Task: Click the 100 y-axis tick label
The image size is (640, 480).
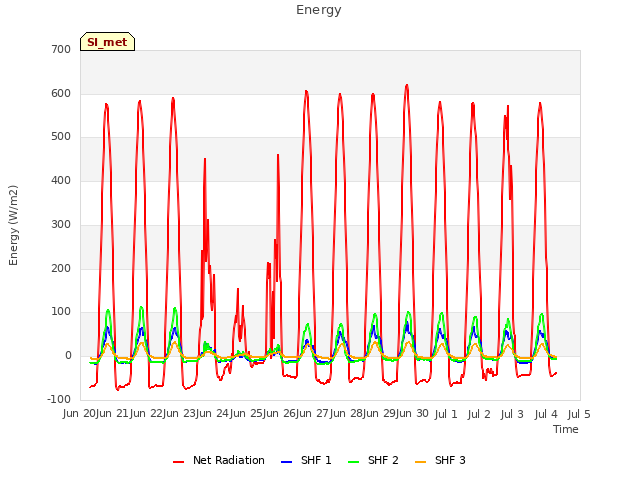Action: click(61, 312)
